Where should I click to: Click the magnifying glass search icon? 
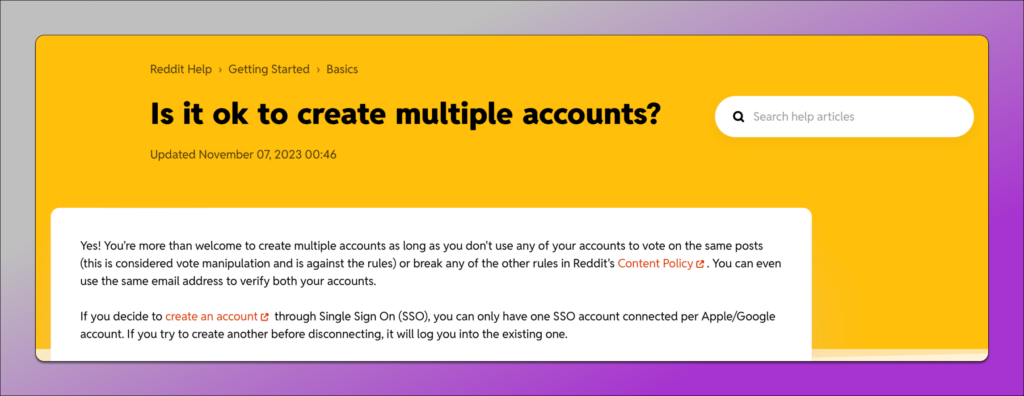tap(739, 117)
